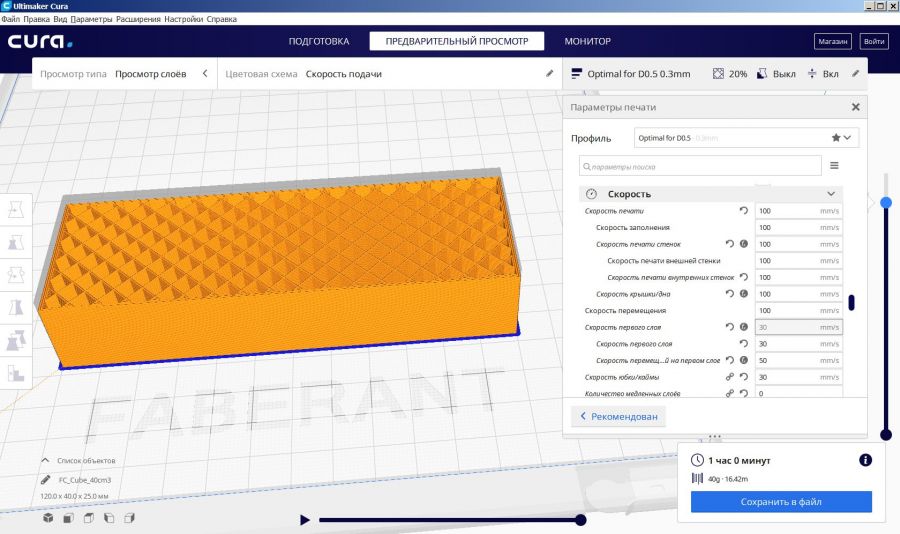Collapse the Список объектов list
Image resolution: width=900 pixels, height=534 pixels.
[45, 460]
